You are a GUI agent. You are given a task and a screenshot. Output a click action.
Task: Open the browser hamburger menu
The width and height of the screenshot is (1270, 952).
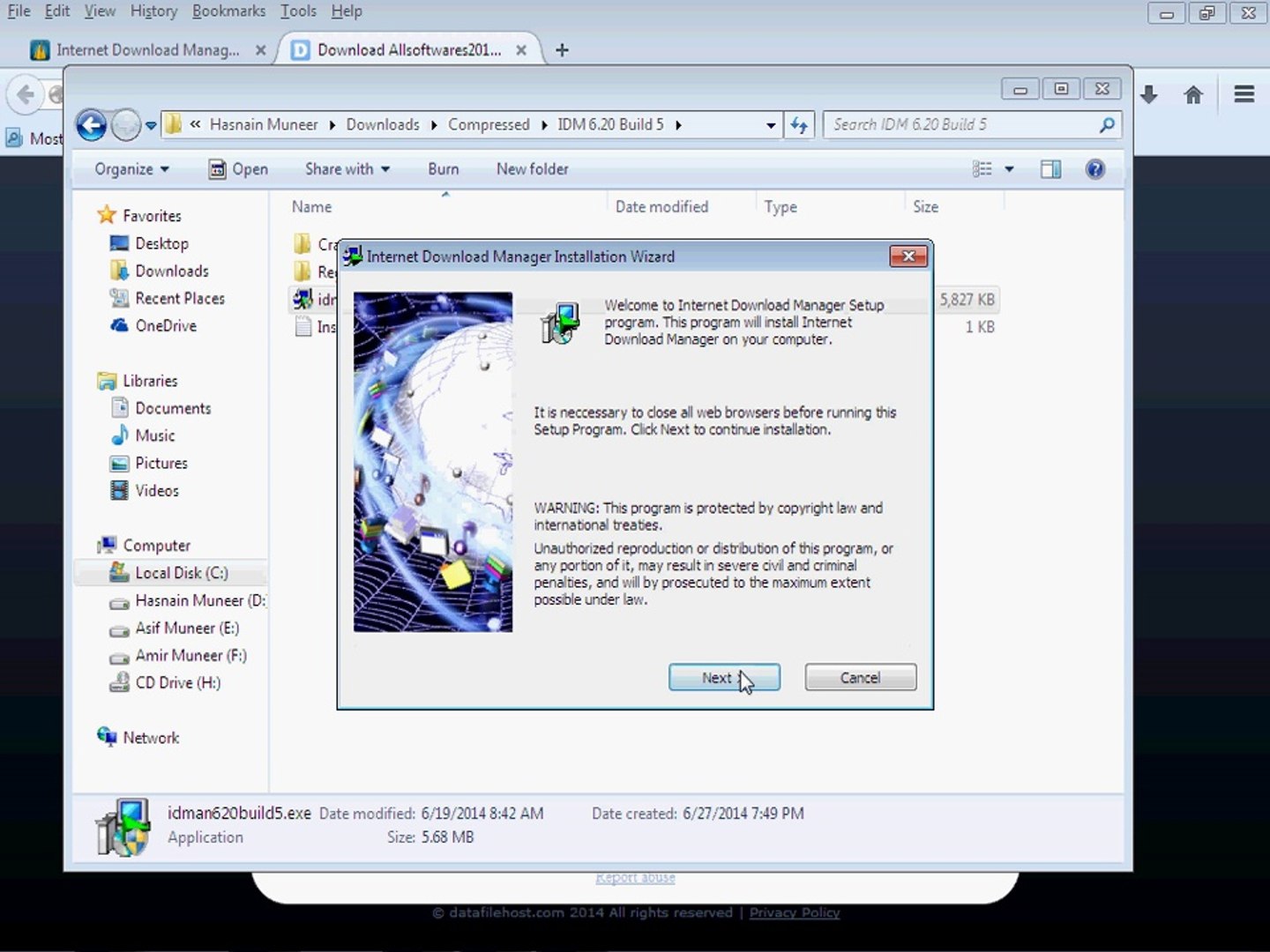click(x=1244, y=94)
